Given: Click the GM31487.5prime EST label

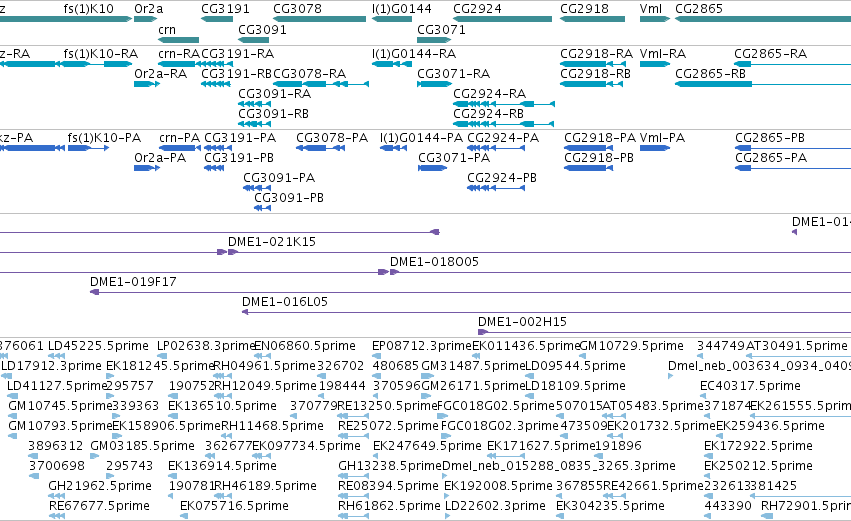Looking at the screenshot, I should pyautogui.click(x=473, y=366).
